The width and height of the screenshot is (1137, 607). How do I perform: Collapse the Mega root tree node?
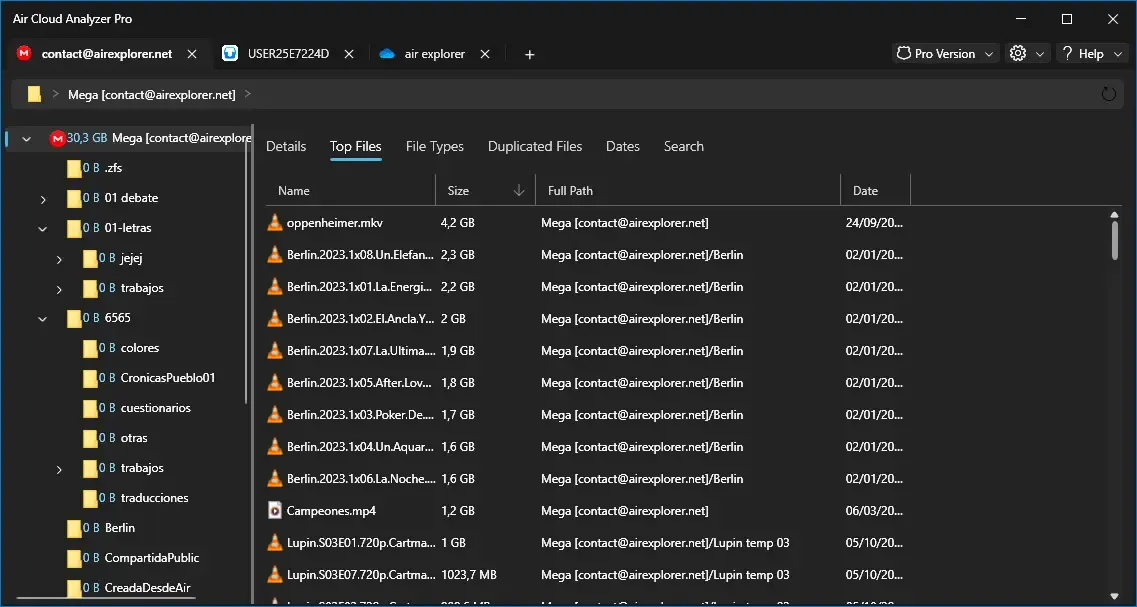pyautogui.click(x=27, y=139)
